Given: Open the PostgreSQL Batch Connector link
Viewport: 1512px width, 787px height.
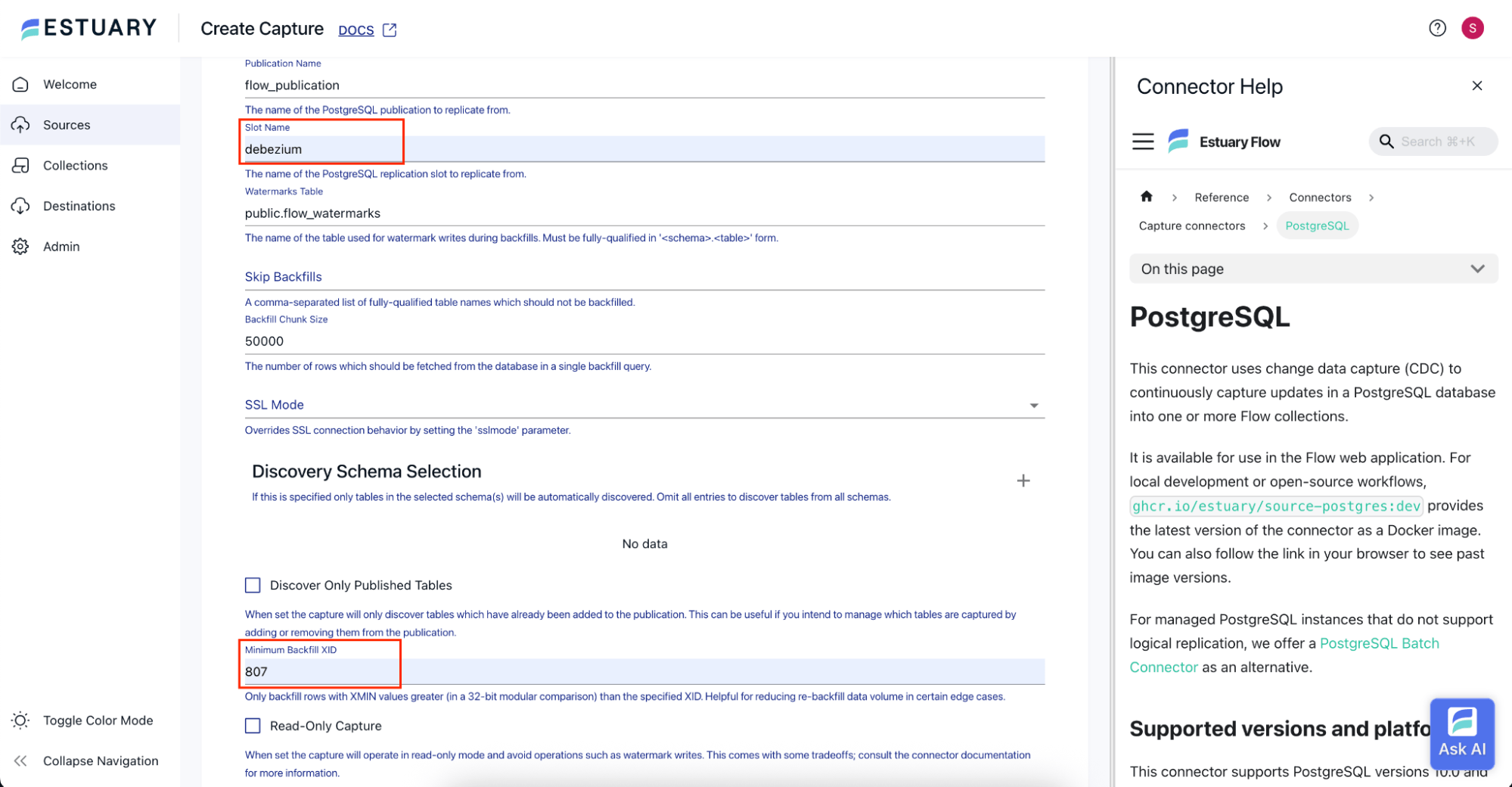Looking at the screenshot, I should point(1380,643).
